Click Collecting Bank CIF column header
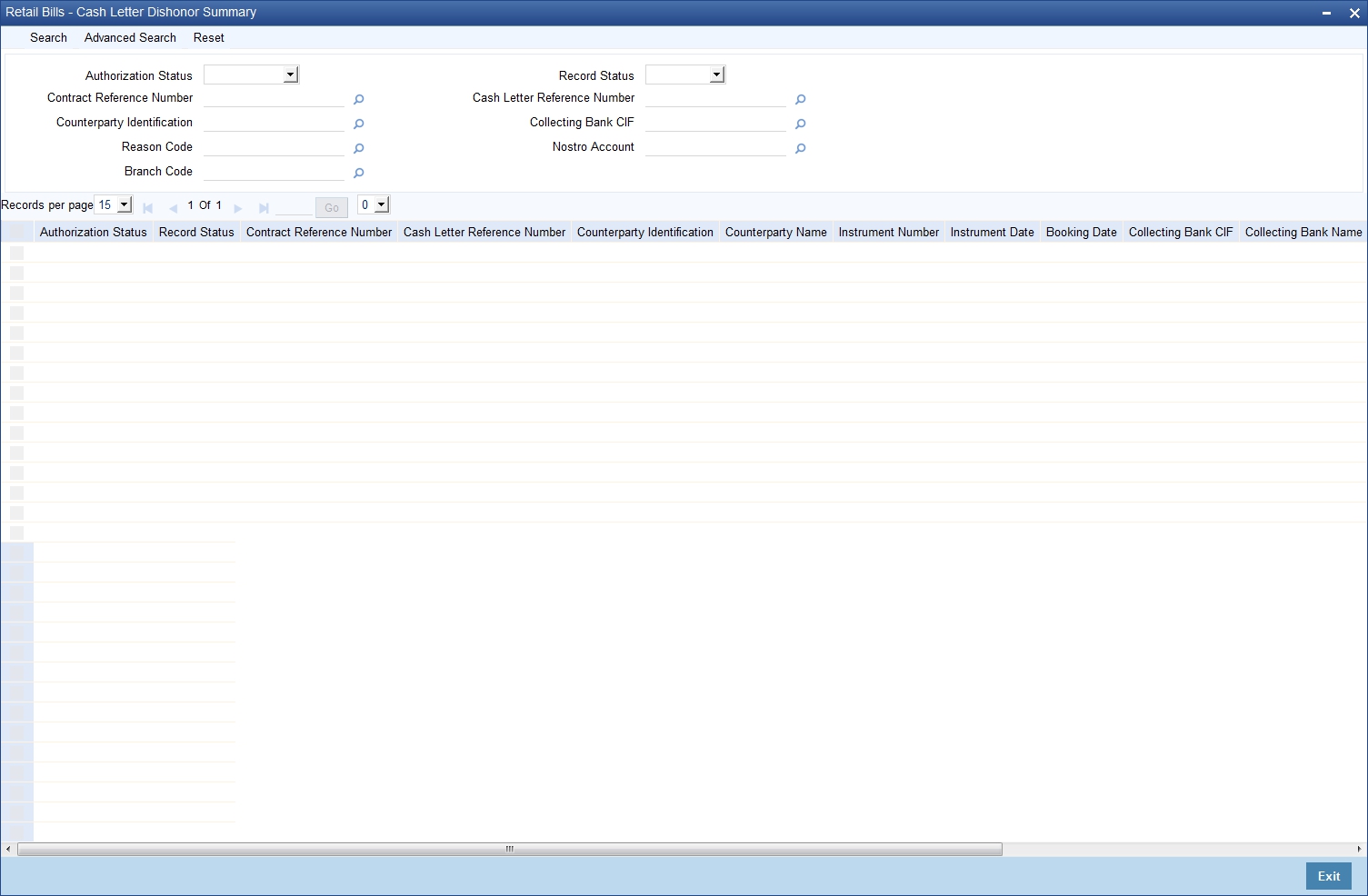This screenshot has width=1368, height=896. pos(1181,232)
